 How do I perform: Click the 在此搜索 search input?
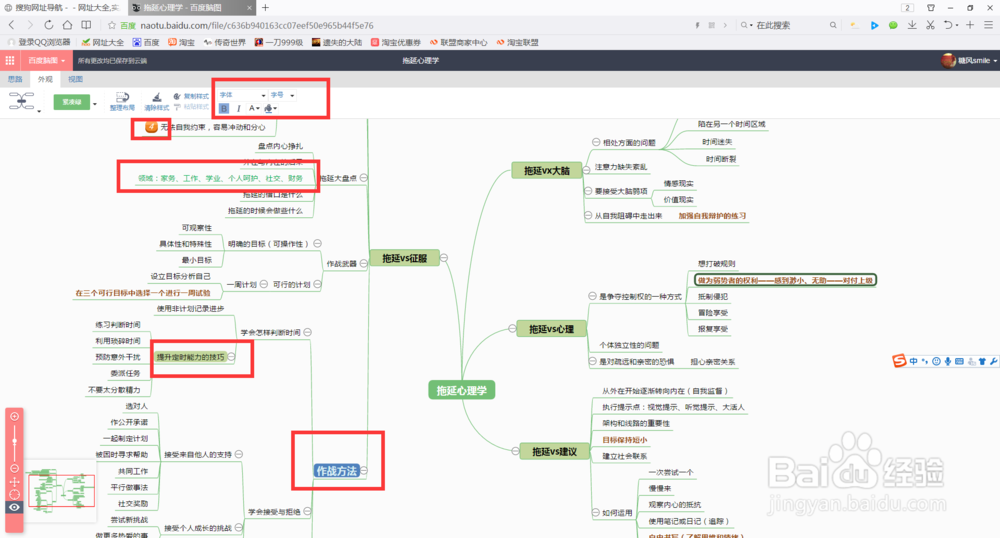[791, 25]
